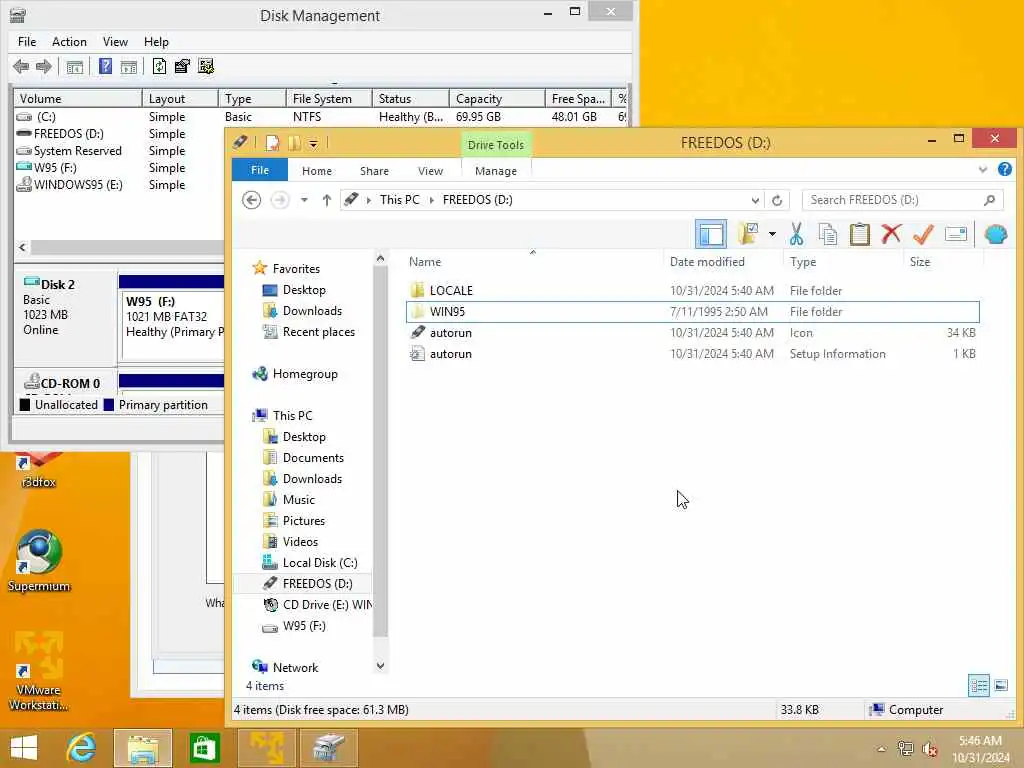Open the recent locations dropdown arrow
The image size is (1024, 768).
[304, 200]
